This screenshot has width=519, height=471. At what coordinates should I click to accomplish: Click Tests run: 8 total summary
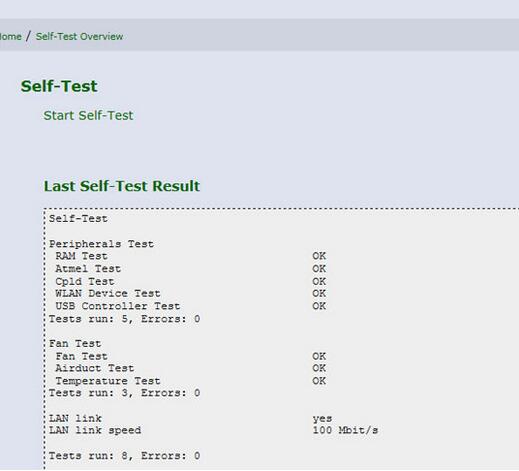pyautogui.click(x=124, y=455)
